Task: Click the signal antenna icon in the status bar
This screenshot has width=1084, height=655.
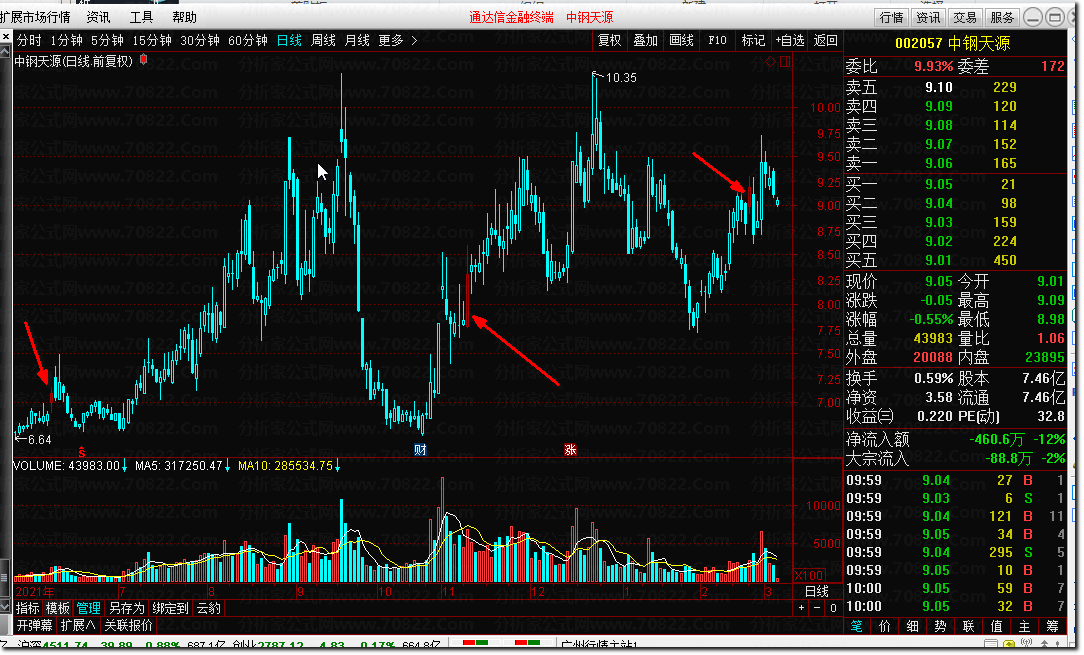Action: click(1026, 644)
